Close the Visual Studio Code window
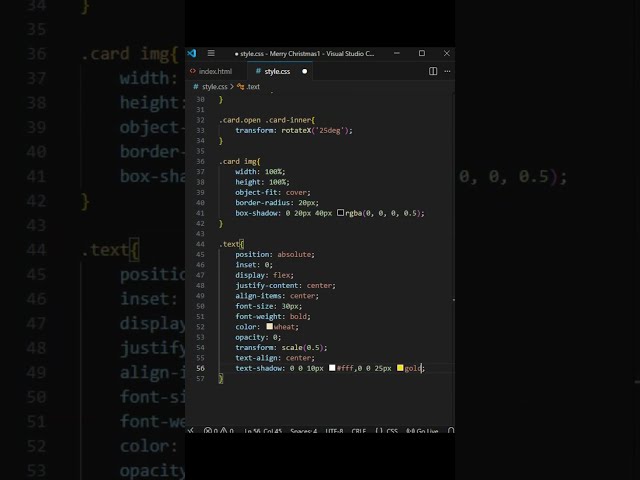Screen dimensions: 640x480 point(447,53)
